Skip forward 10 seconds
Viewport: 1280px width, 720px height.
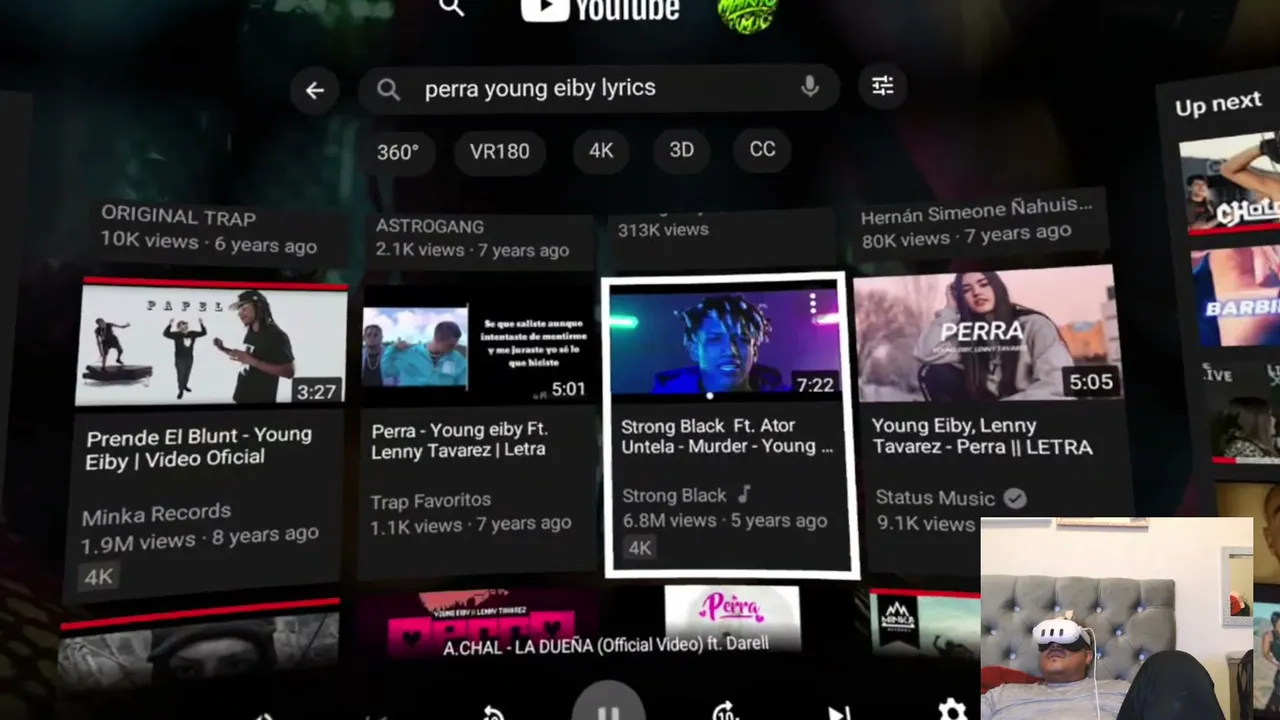pos(725,712)
